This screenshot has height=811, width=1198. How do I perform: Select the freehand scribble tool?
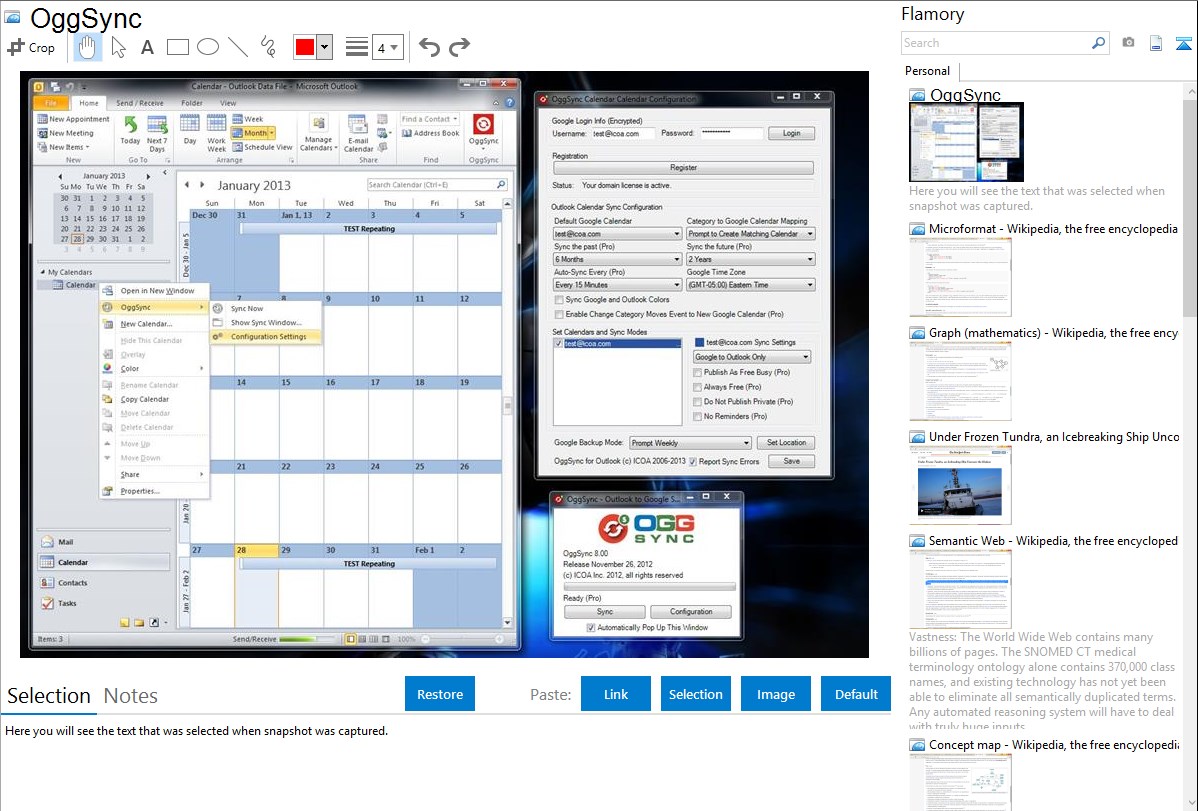[x=268, y=47]
